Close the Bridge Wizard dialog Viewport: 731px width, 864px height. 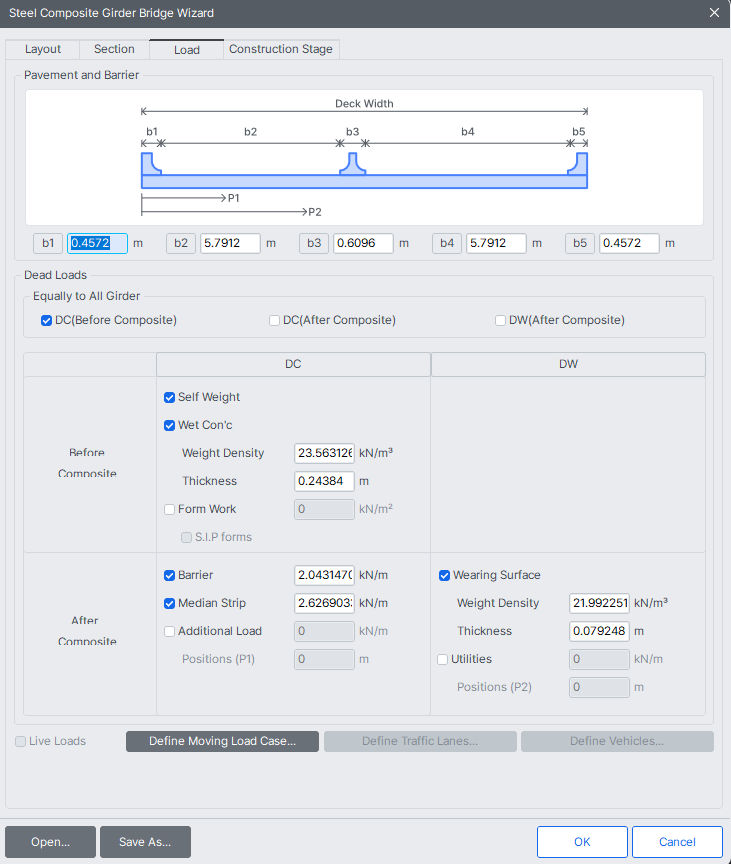714,13
